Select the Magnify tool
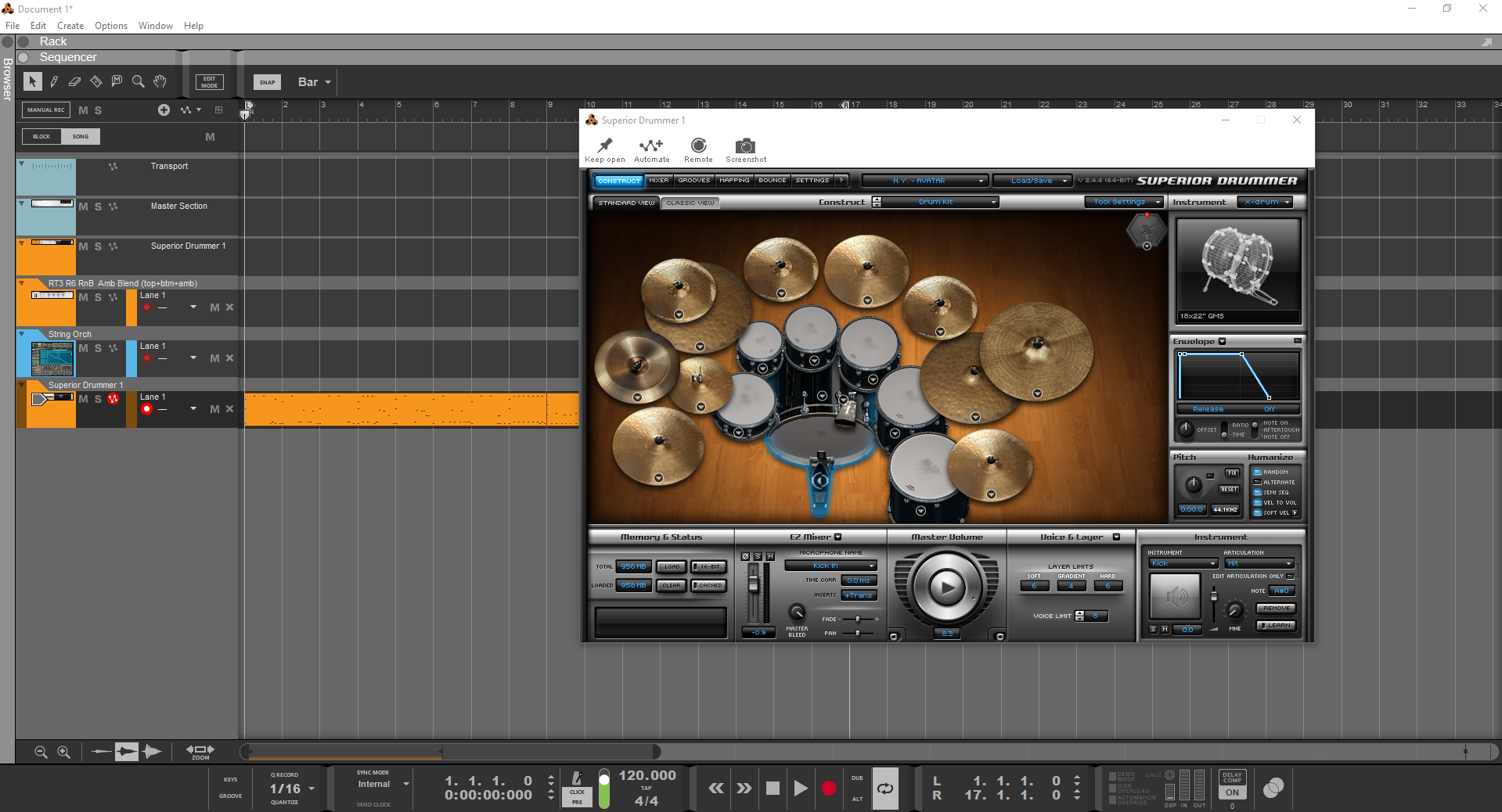The image size is (1502, 812). pos(139,81)
